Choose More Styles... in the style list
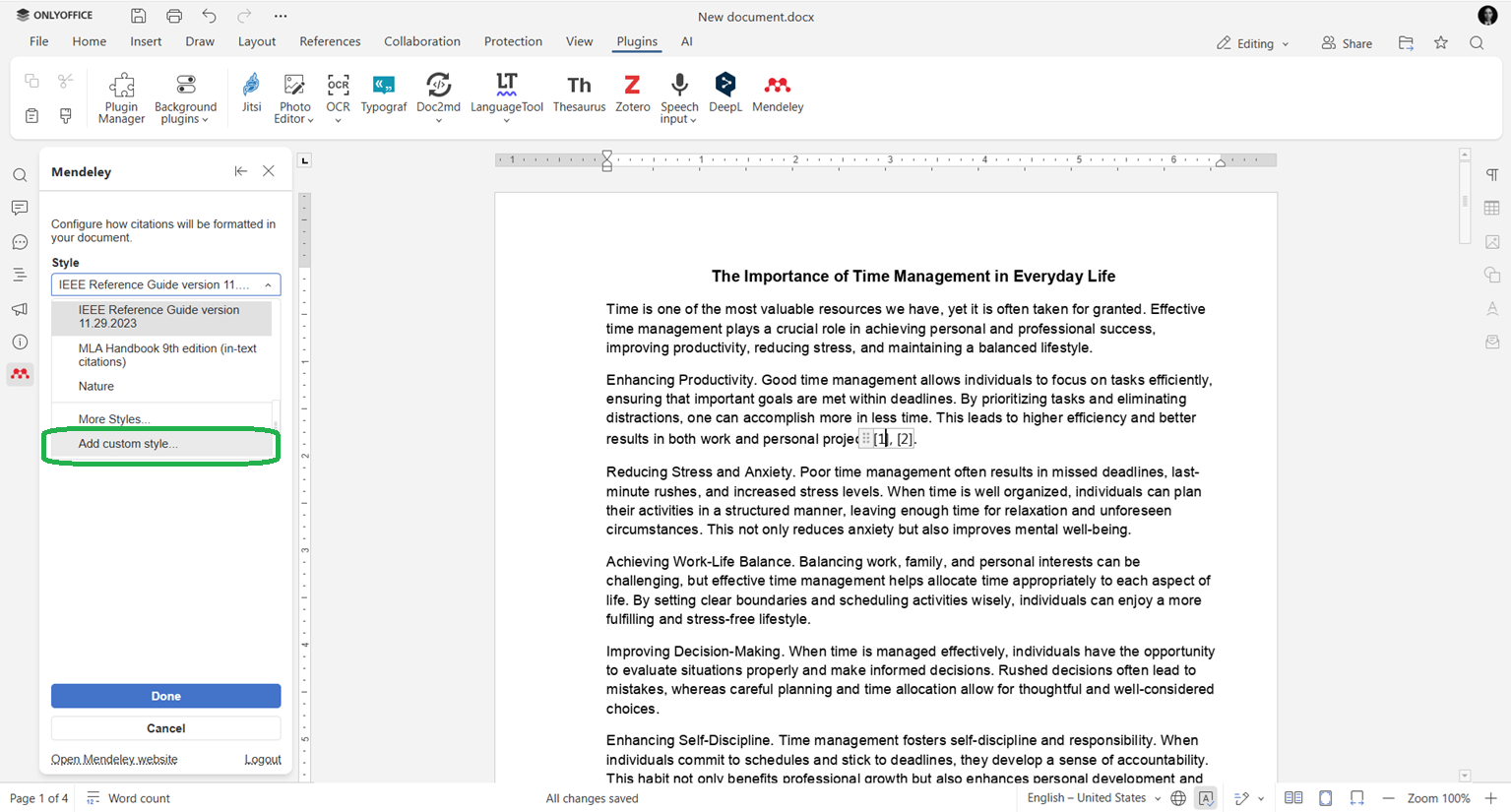1511x812 pixels. (x=162, y=419)
